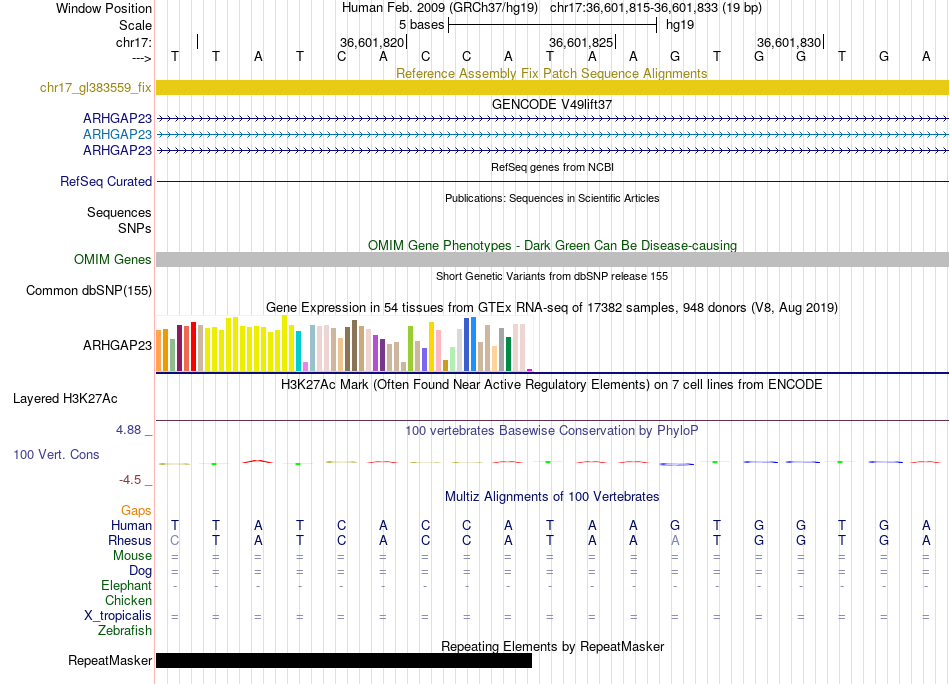Click the Mouse species label
Viewport: 950px width, 684px height.
pyautogui.click(x=132, y=556)
